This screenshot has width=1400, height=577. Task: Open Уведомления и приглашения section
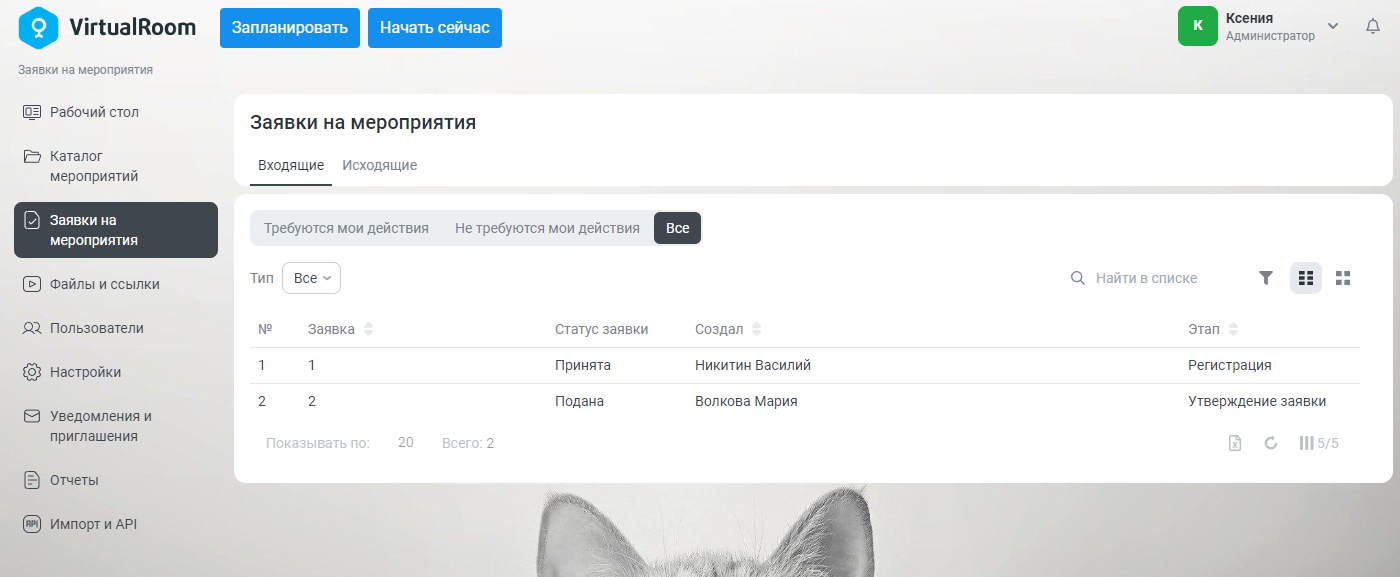tap(116, 426)
